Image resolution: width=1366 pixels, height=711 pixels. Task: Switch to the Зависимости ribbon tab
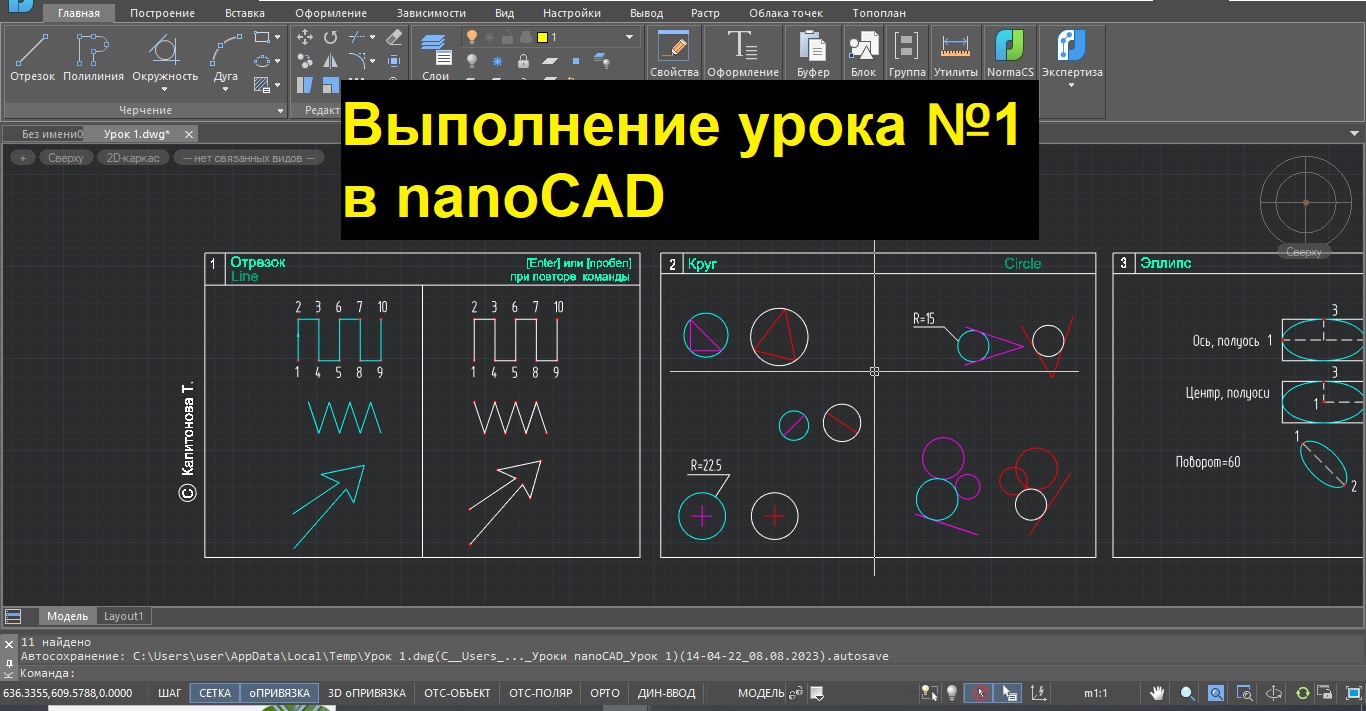[430, 13]
